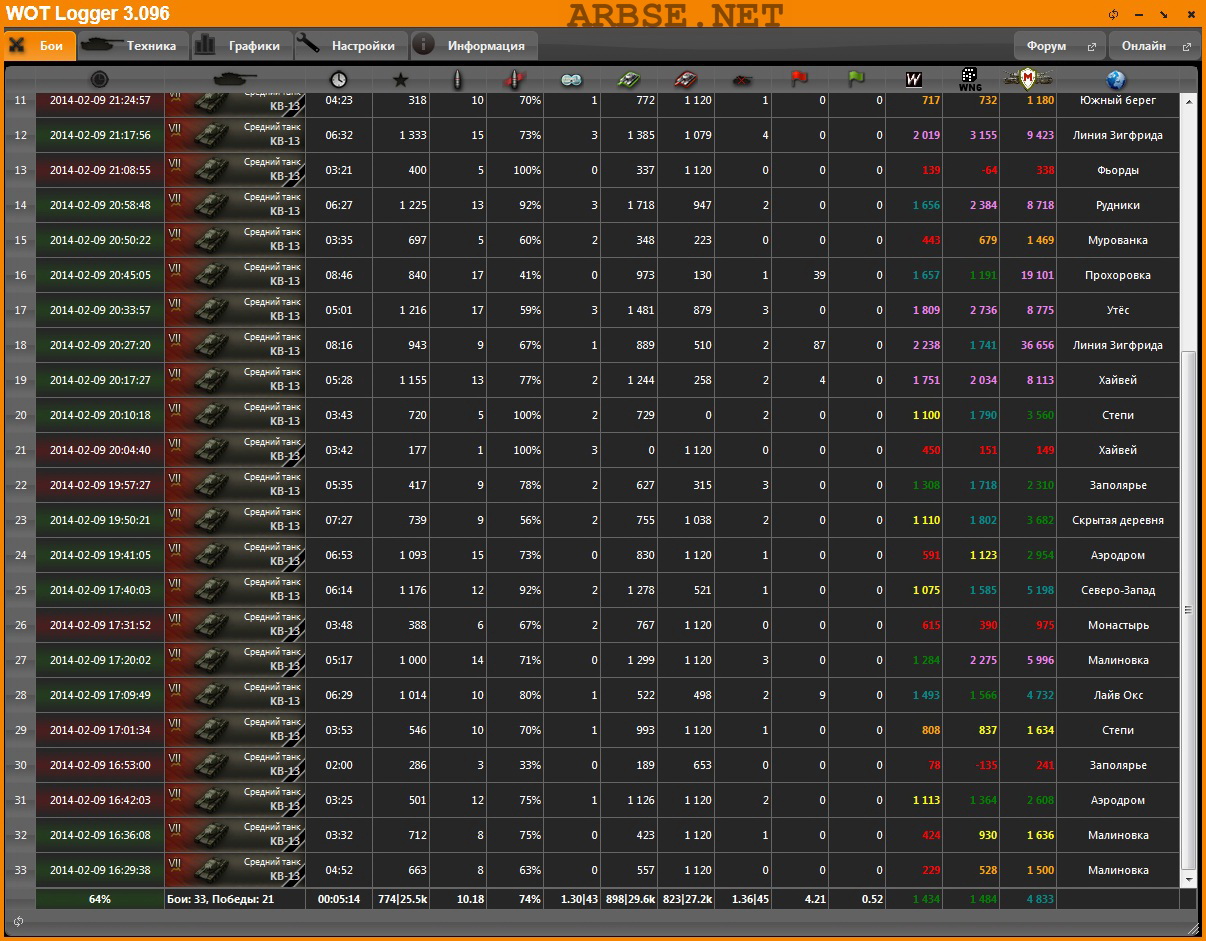Viewport: 1206px width, 941px height.
Task: Click the summary value 898|29.6k
Action: click(630, 899)
